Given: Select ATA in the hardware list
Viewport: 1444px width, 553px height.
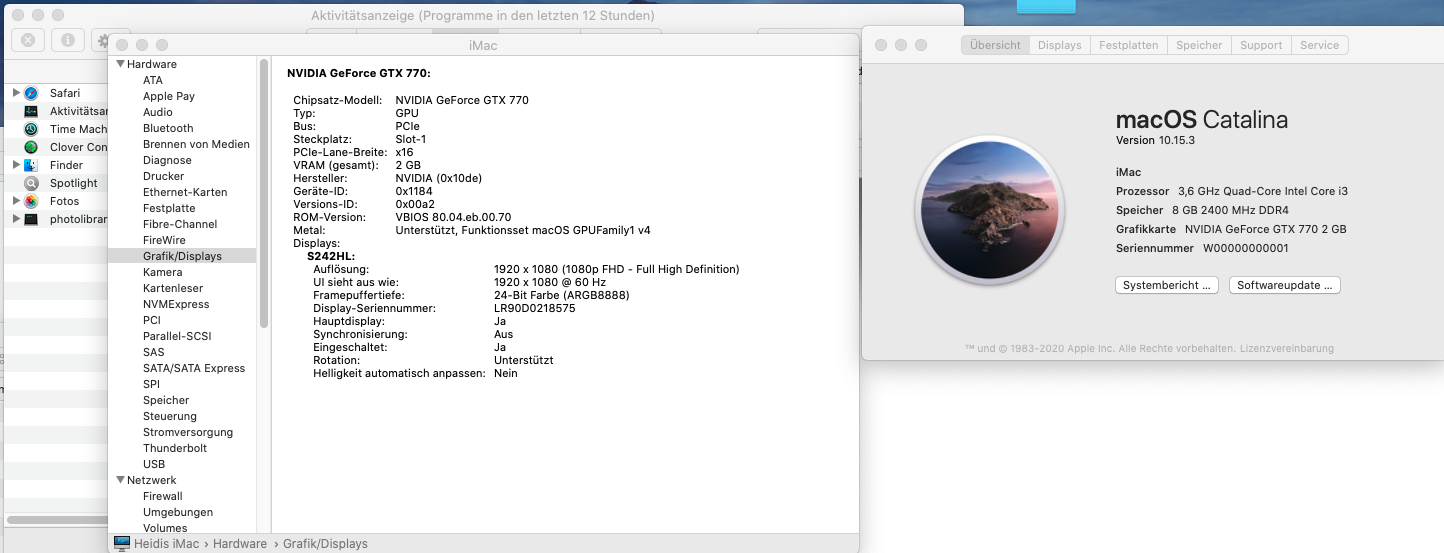Looking at the screenshot, I should (x=153, y=80).
